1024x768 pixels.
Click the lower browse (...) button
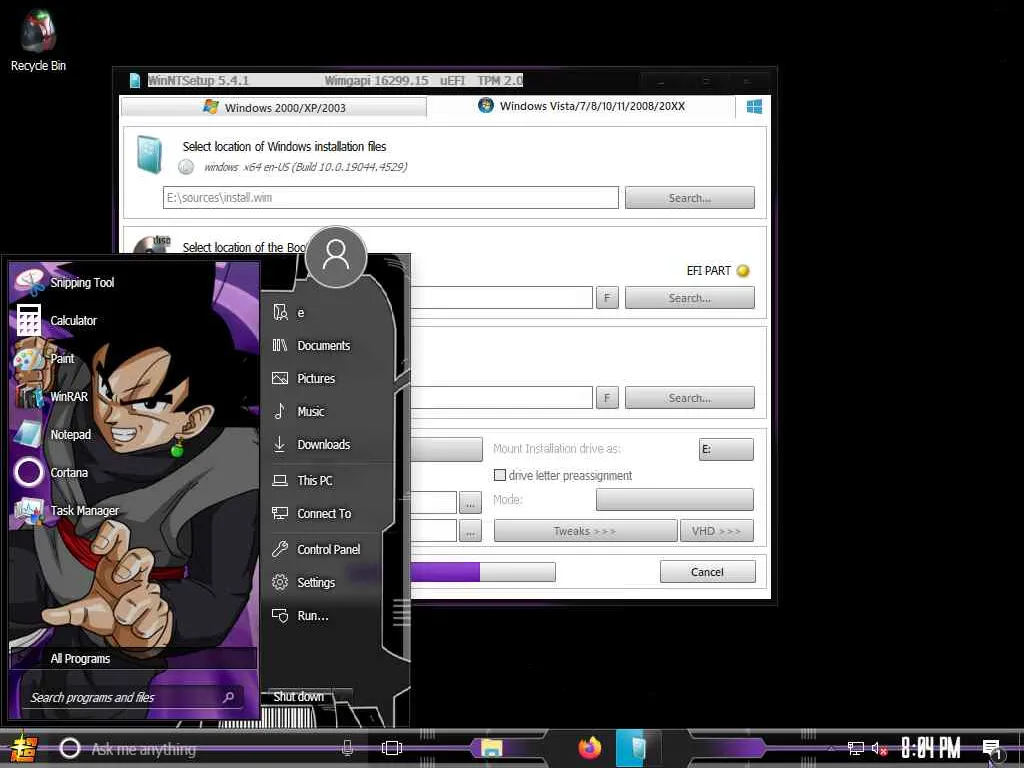[470, 531]
